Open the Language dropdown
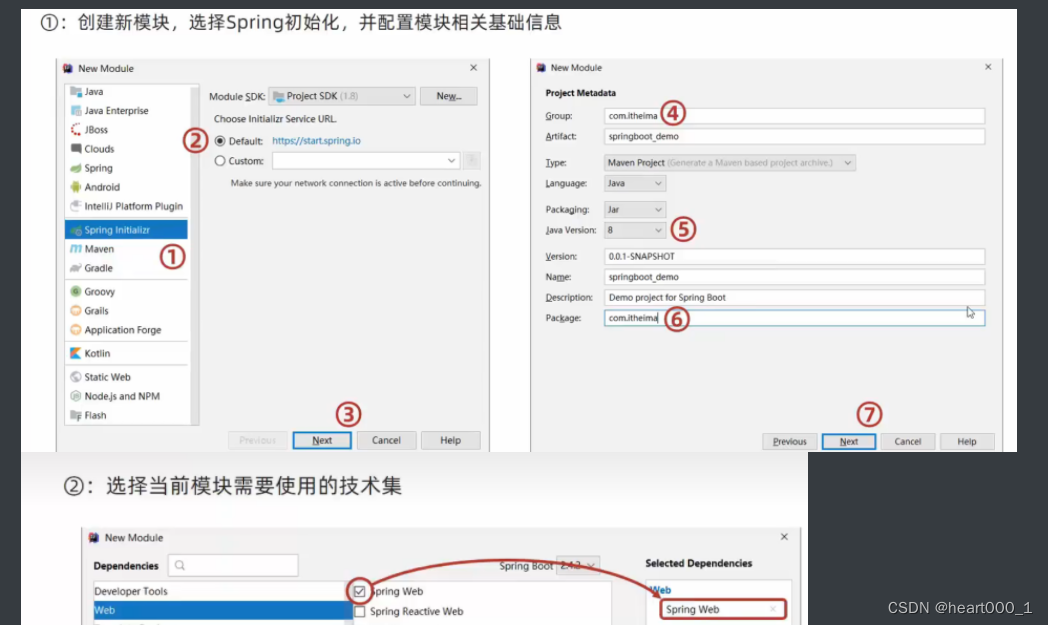Screen dimensions: 1048x625 [x=635, y=183]
